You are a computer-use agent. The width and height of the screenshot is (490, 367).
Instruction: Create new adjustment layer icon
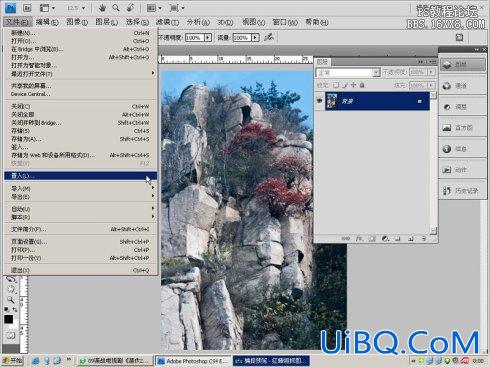[385, 239]
